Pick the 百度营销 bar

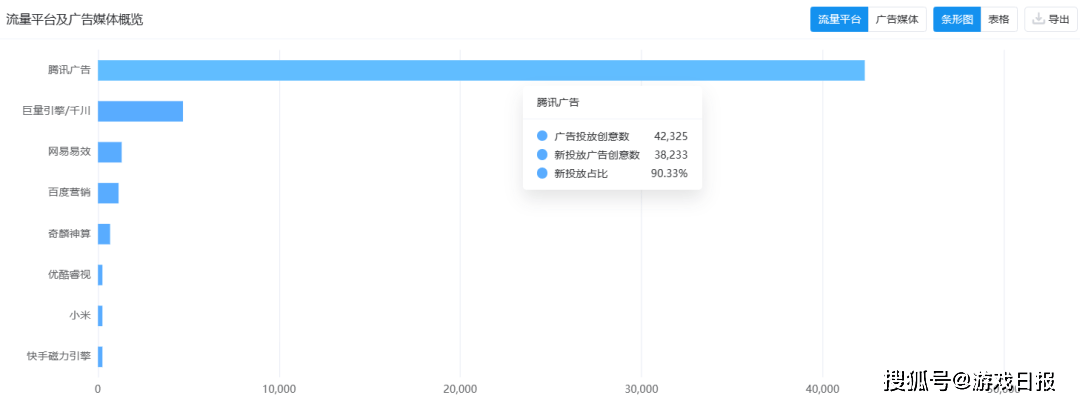tap(108, 193)
